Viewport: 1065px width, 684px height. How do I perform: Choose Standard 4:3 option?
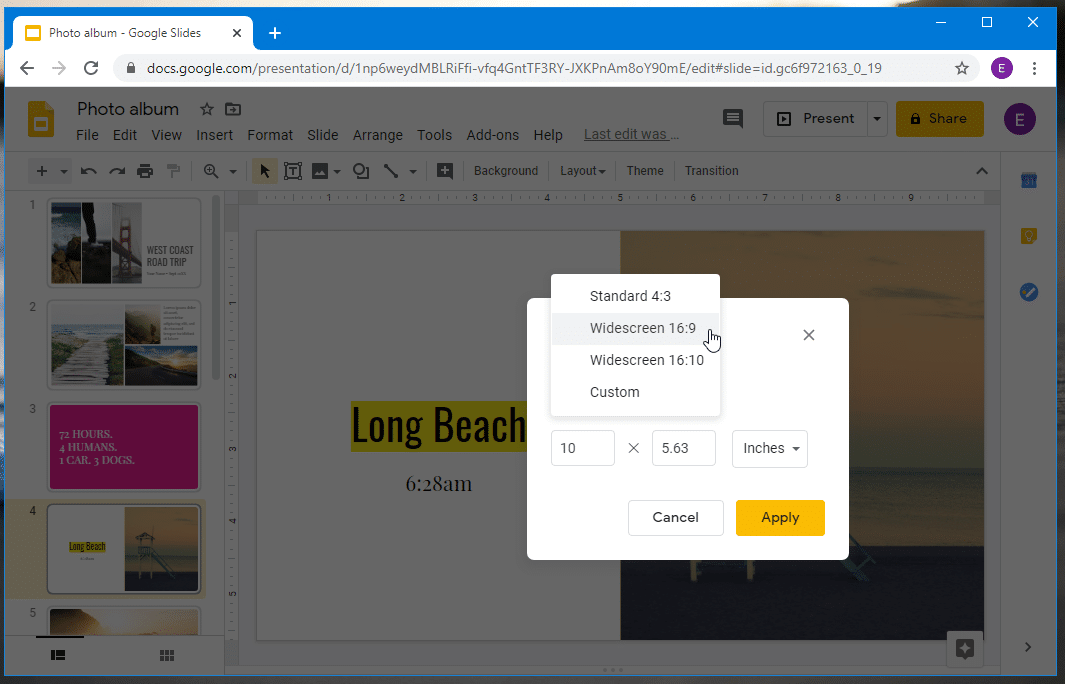632,296
